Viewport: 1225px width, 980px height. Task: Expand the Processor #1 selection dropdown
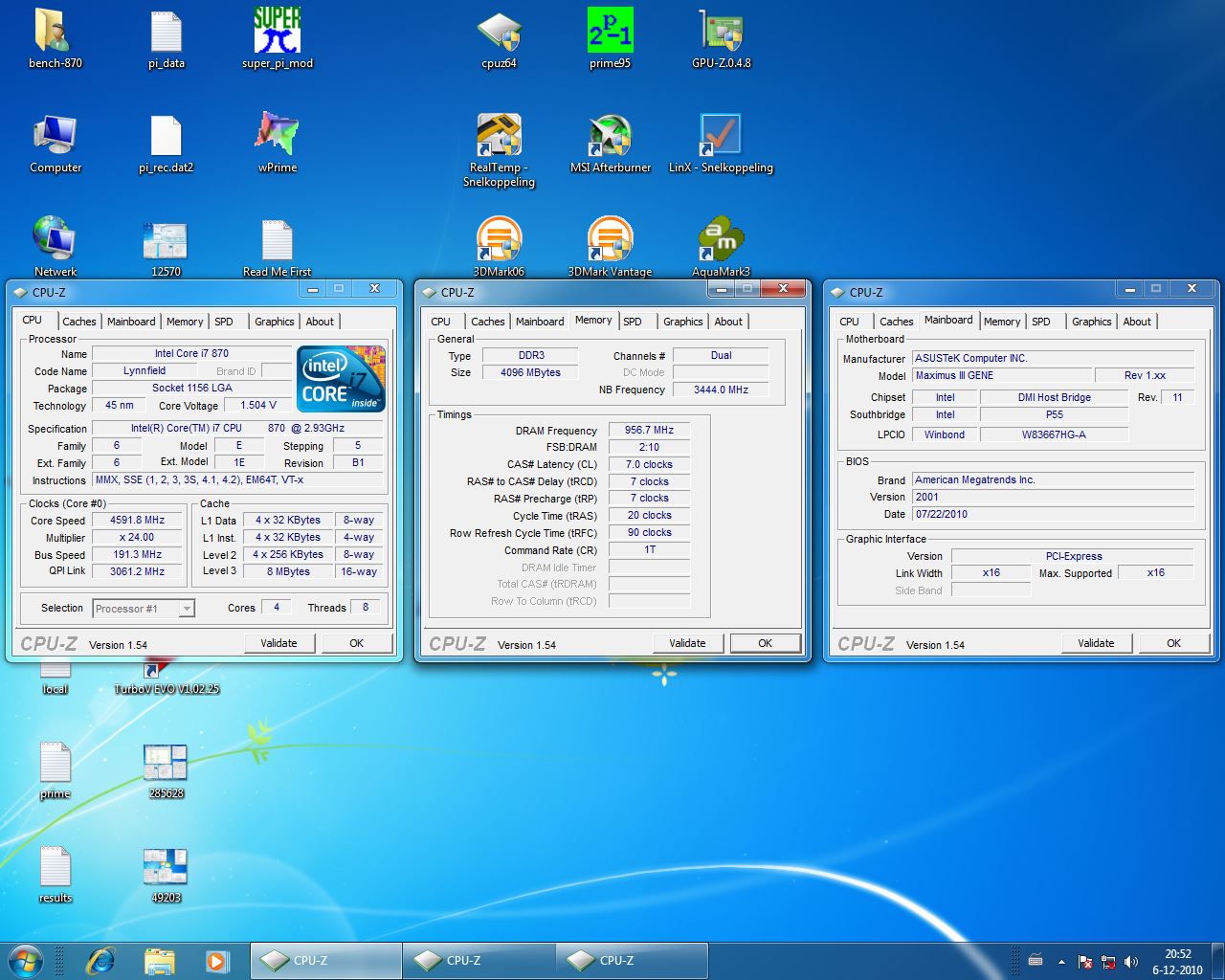(187, 609)
